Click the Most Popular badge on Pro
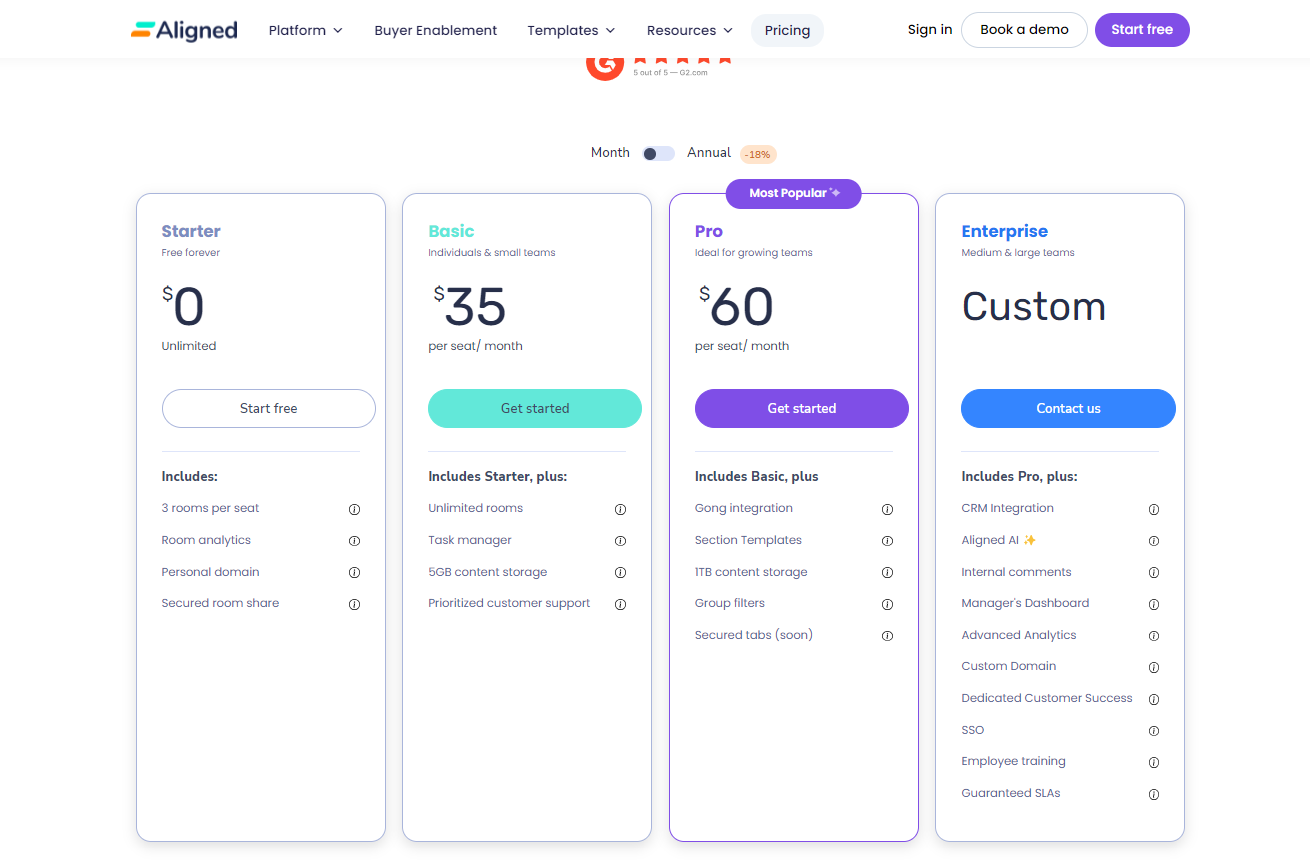Image resolution: width=1310 pixels, height=865 pixels. point(793,193)
